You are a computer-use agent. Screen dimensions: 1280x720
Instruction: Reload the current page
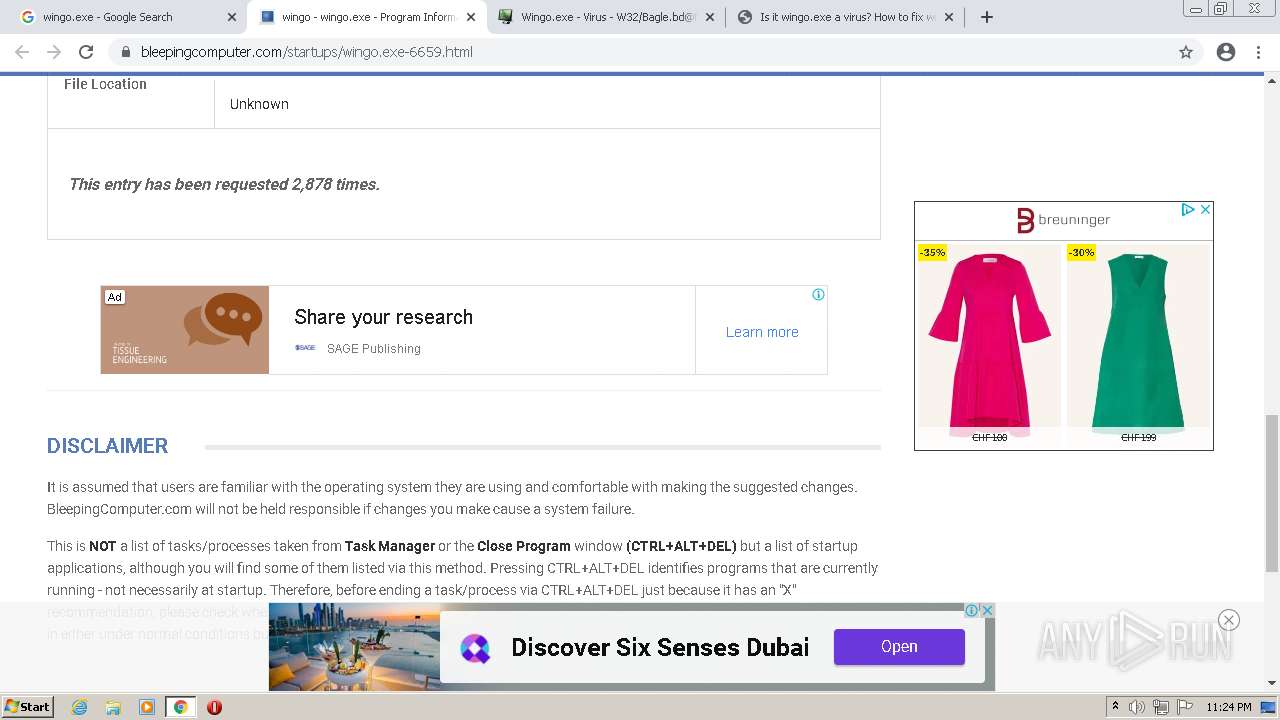tap(86, 52)
